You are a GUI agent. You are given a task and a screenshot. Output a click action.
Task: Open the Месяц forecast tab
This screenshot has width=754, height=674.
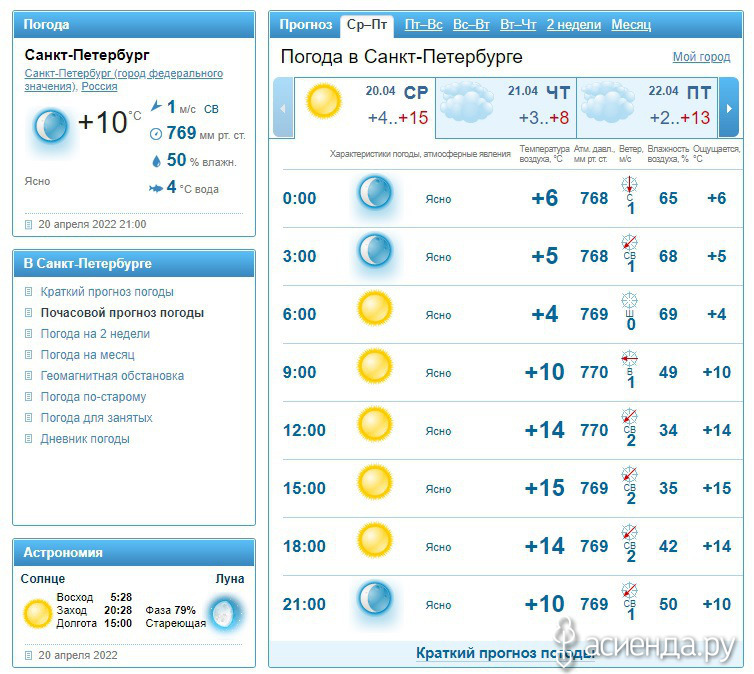point(631,25)
